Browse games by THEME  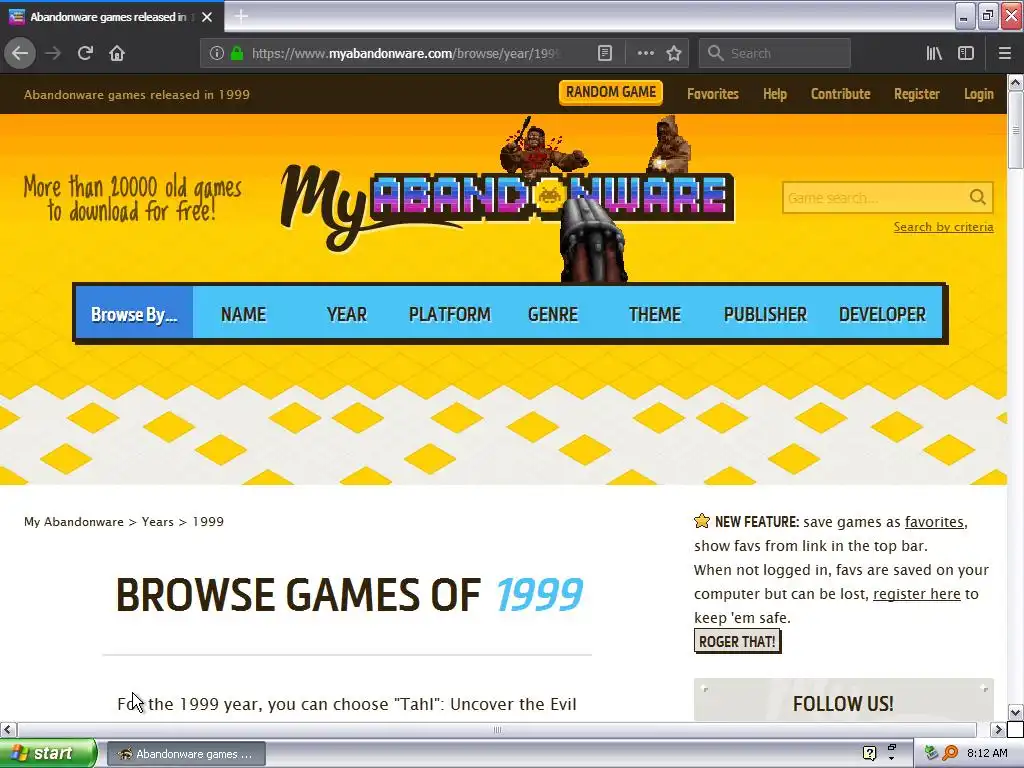pyautogui.click(x=654, y=314)
